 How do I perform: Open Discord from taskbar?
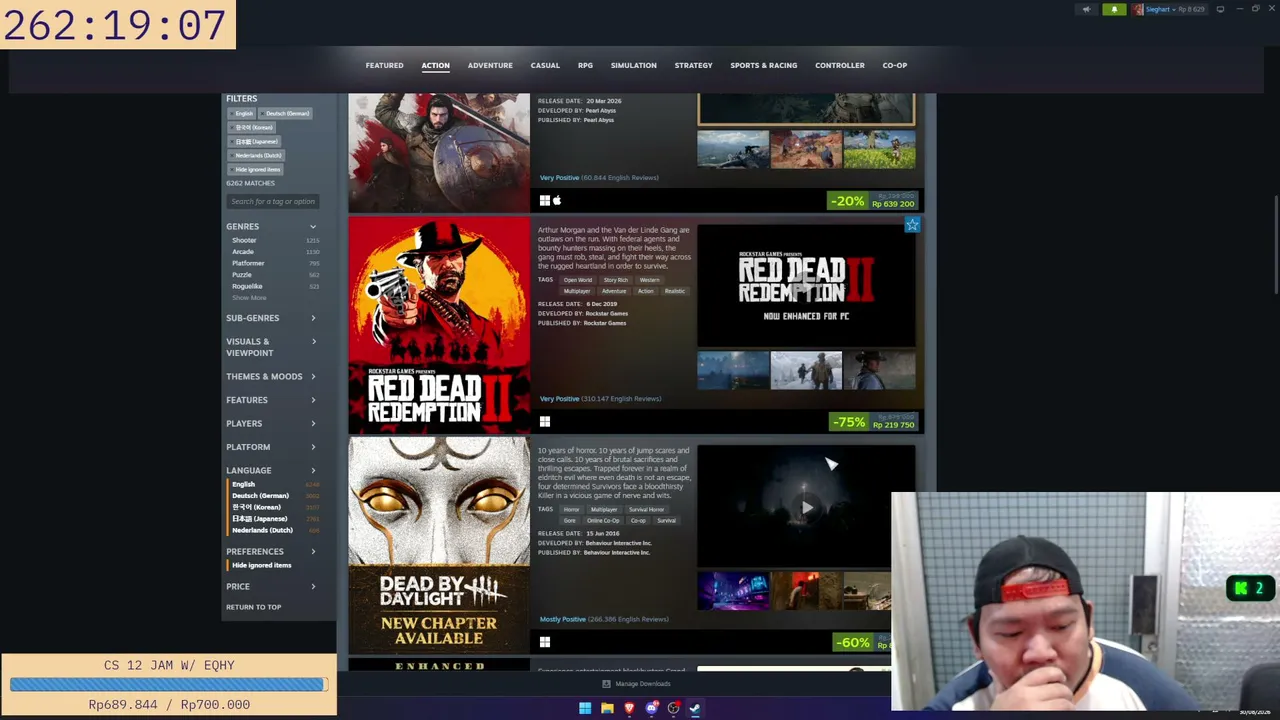coord(651,709)
